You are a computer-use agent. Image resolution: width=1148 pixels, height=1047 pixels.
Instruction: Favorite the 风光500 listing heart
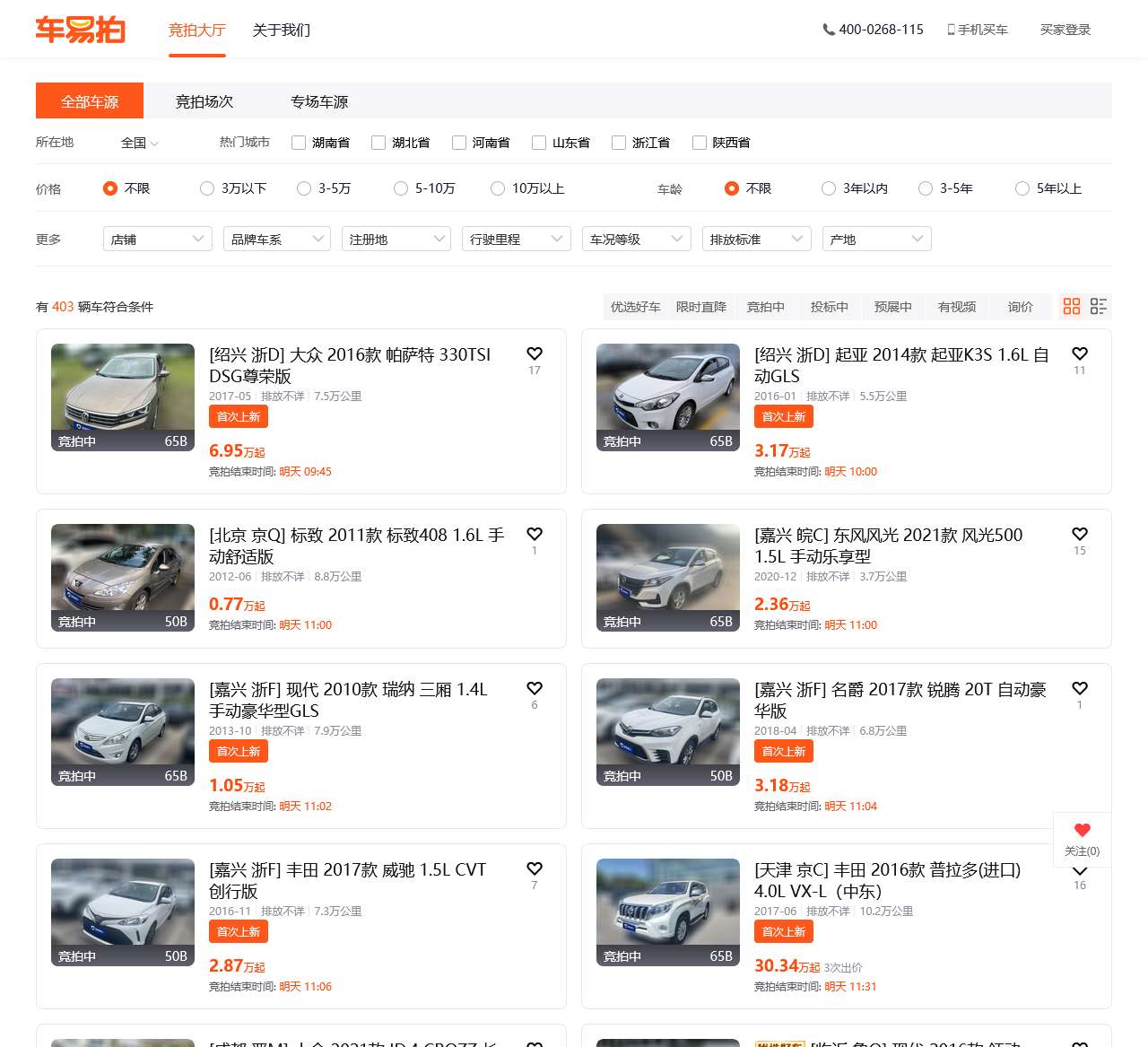tap(1080, 534)
